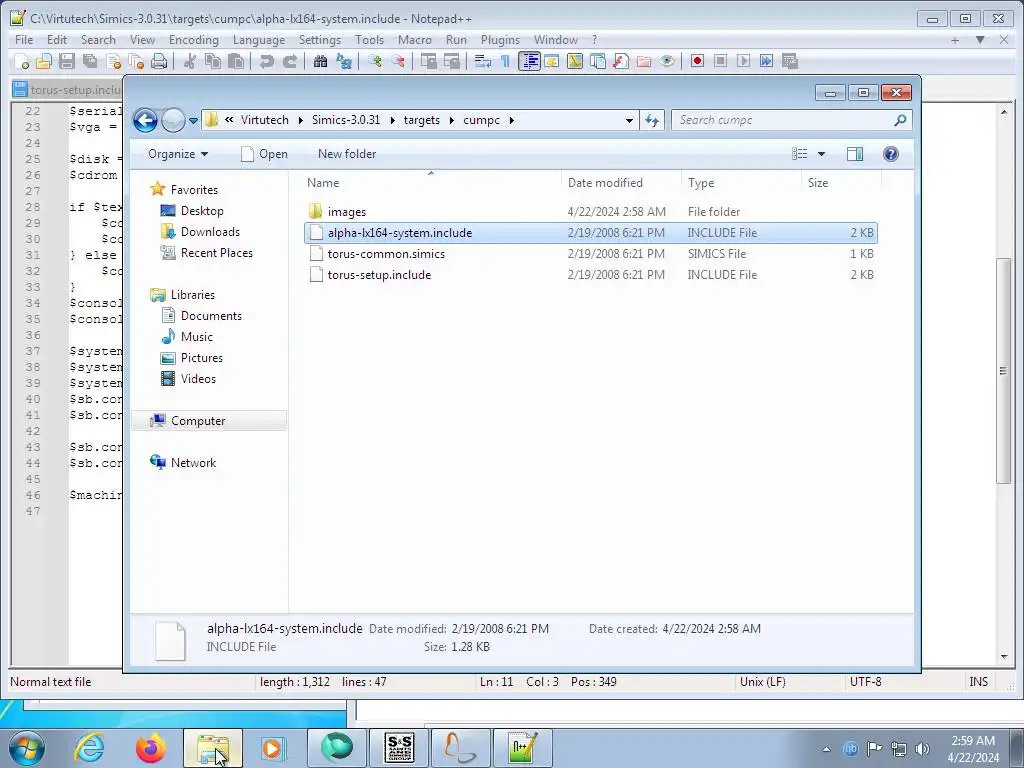Click the Save Recorded Macro icon

click(790, 61)
